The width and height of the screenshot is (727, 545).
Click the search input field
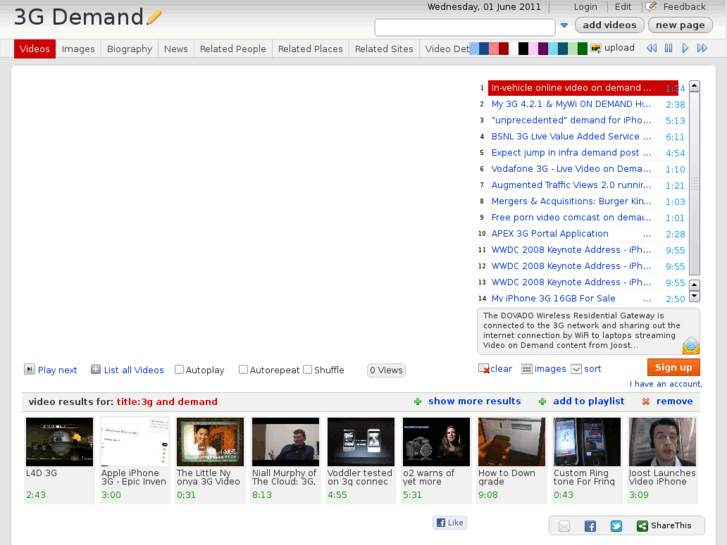[x=465, y=27]
